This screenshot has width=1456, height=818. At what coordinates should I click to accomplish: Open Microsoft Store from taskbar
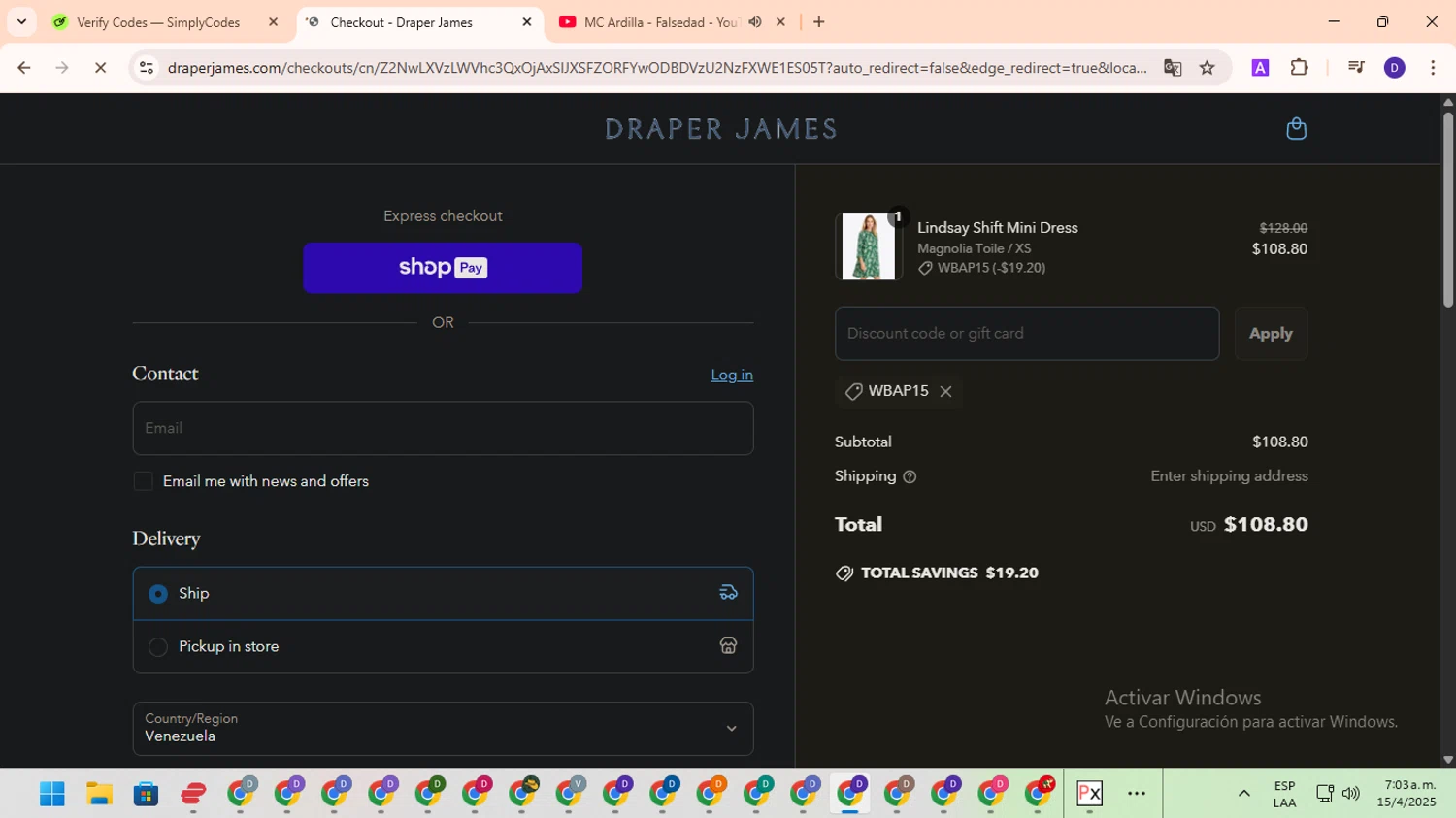pyautogui.click(x=146, y=794)
